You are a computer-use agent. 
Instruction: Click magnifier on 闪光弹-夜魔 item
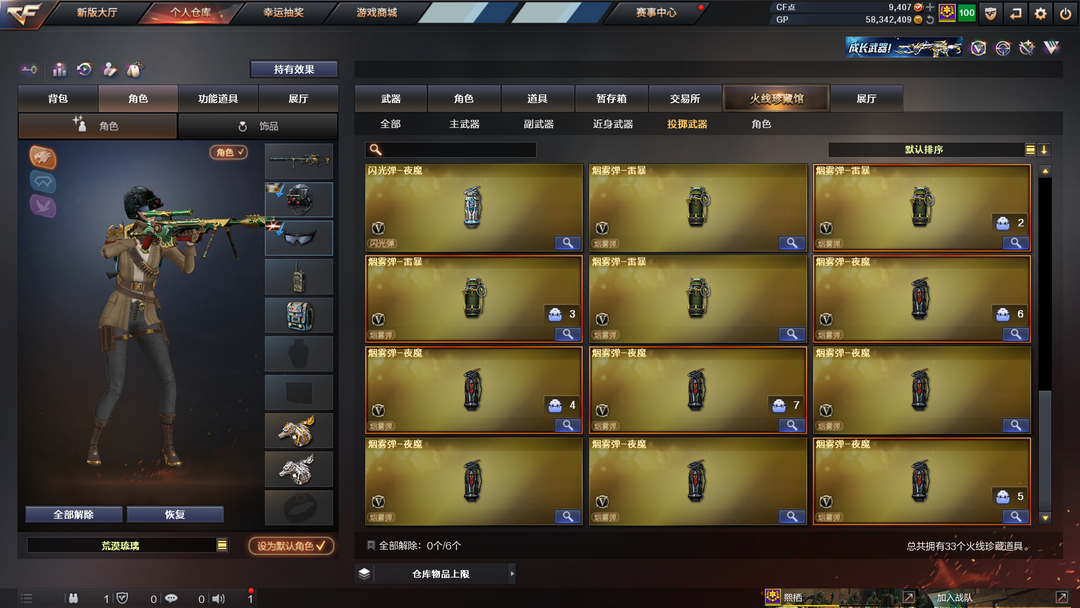tap(568, 243)
